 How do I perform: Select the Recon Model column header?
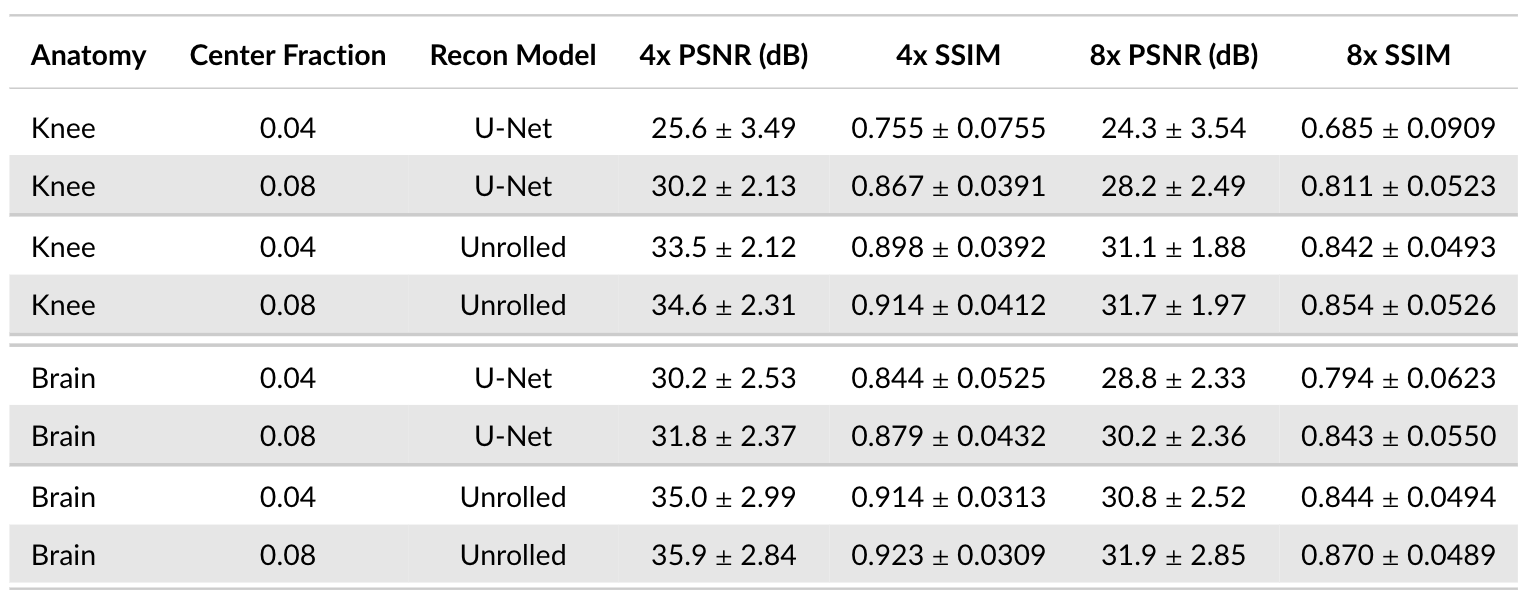513,55
